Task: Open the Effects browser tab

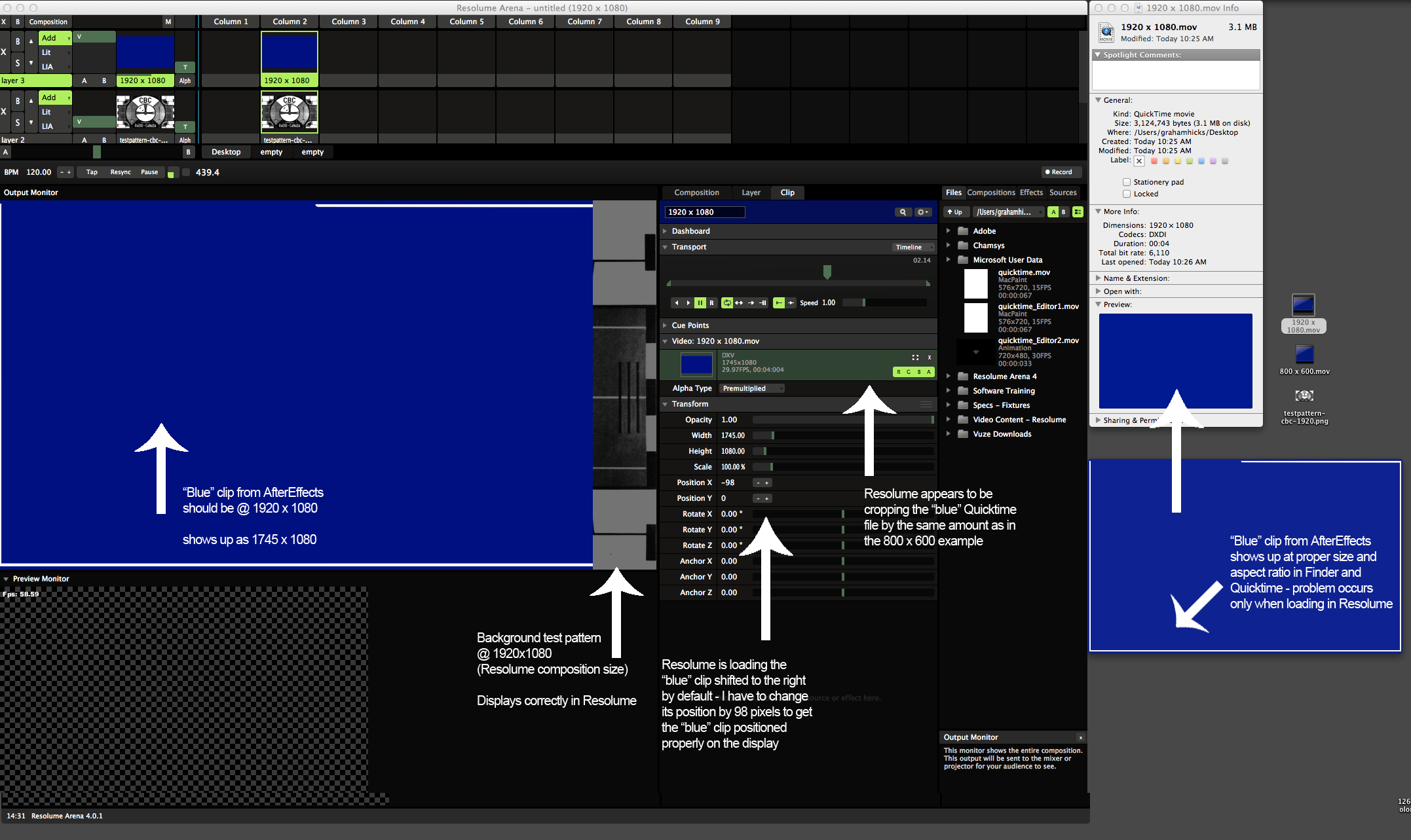Action: pyautogui.click(x=1031, y=192)
